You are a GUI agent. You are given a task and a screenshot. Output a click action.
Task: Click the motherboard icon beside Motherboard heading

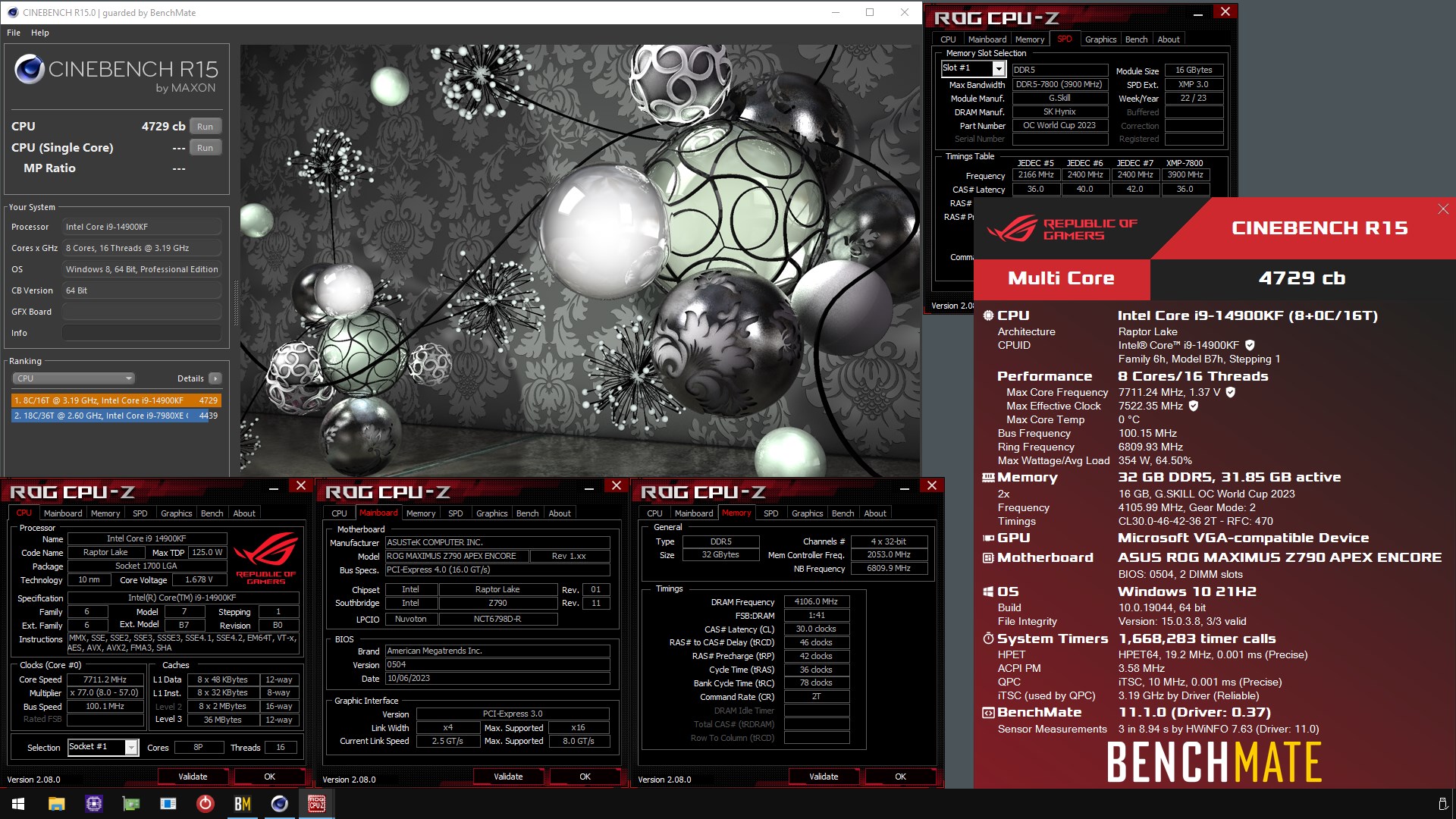(988, 558)
